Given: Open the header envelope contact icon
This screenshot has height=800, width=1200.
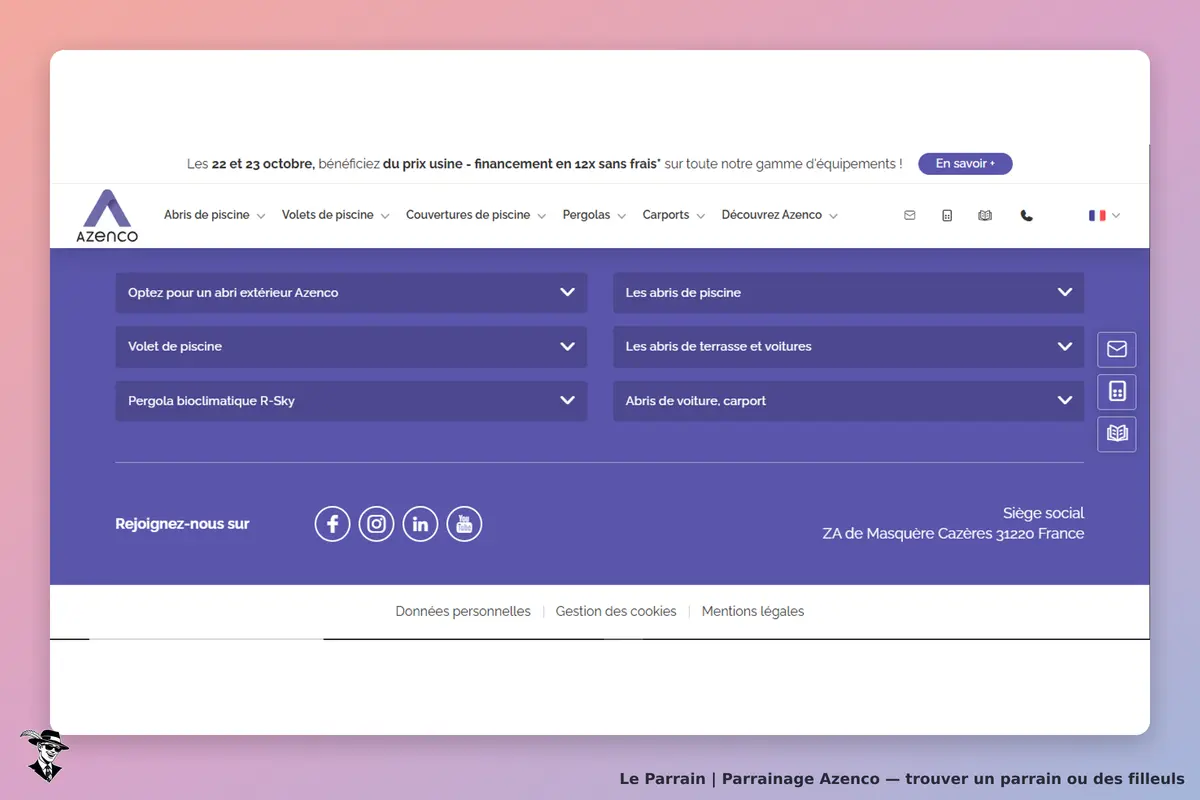Looking at the screenshot, I should 909,215.
